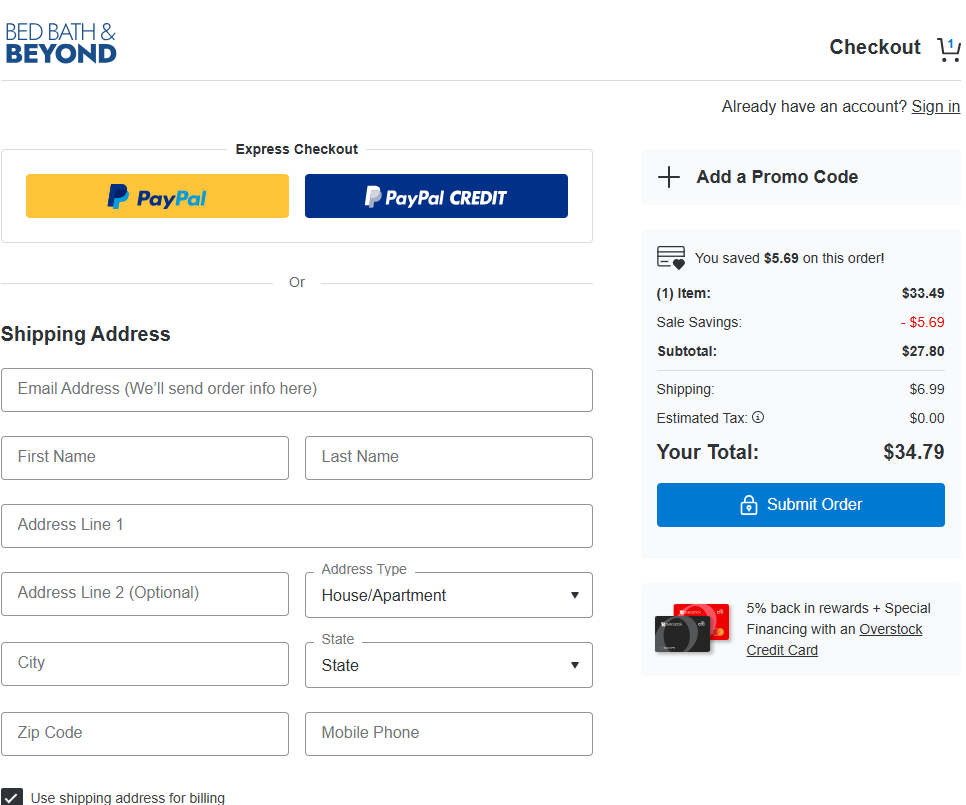Click the plus icon beside Add a Promo Code
Screen dimensions: 966x805
point(668,177)
